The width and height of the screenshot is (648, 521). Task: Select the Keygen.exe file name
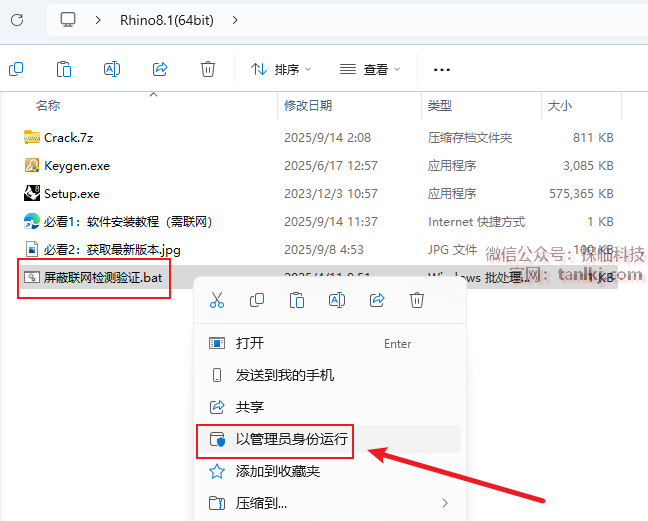pos(77,166)
